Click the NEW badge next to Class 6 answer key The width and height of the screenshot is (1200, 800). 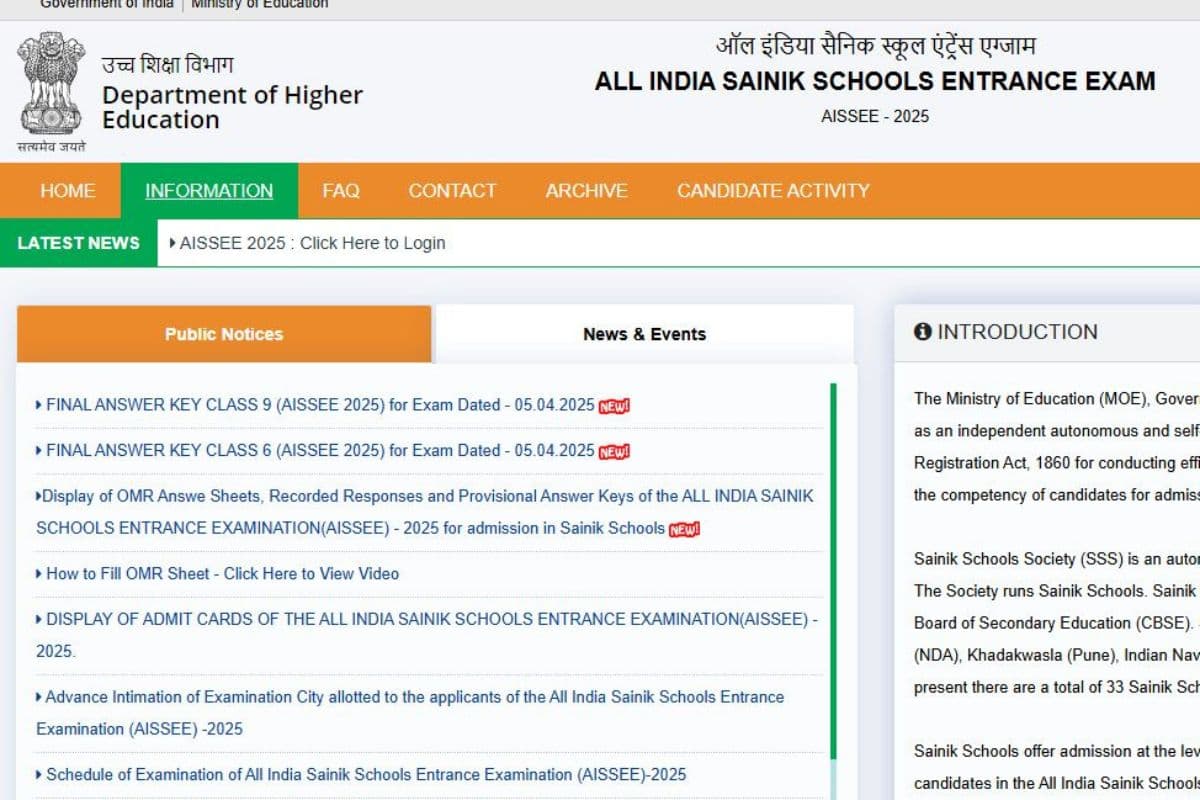(614, 450)
